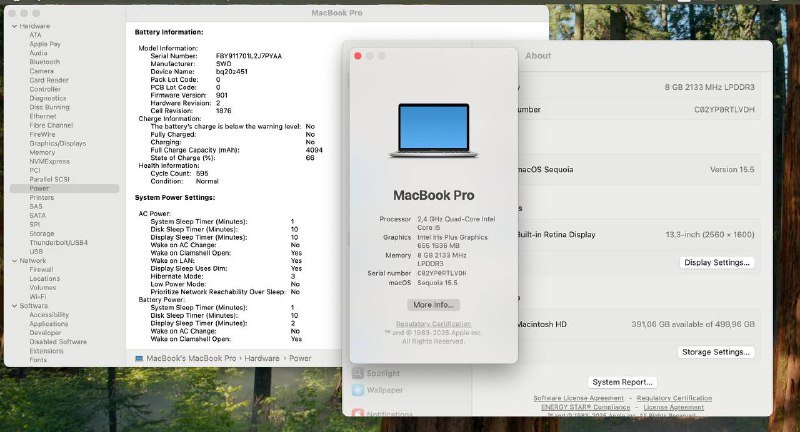Select SAS in the Hardware list
Screen dimensions: 800x432
(36, 207)
